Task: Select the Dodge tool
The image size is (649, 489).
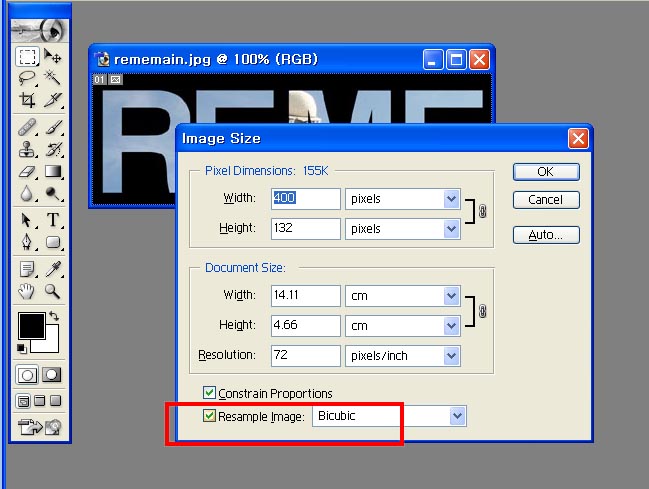Action: click(53, 193)
